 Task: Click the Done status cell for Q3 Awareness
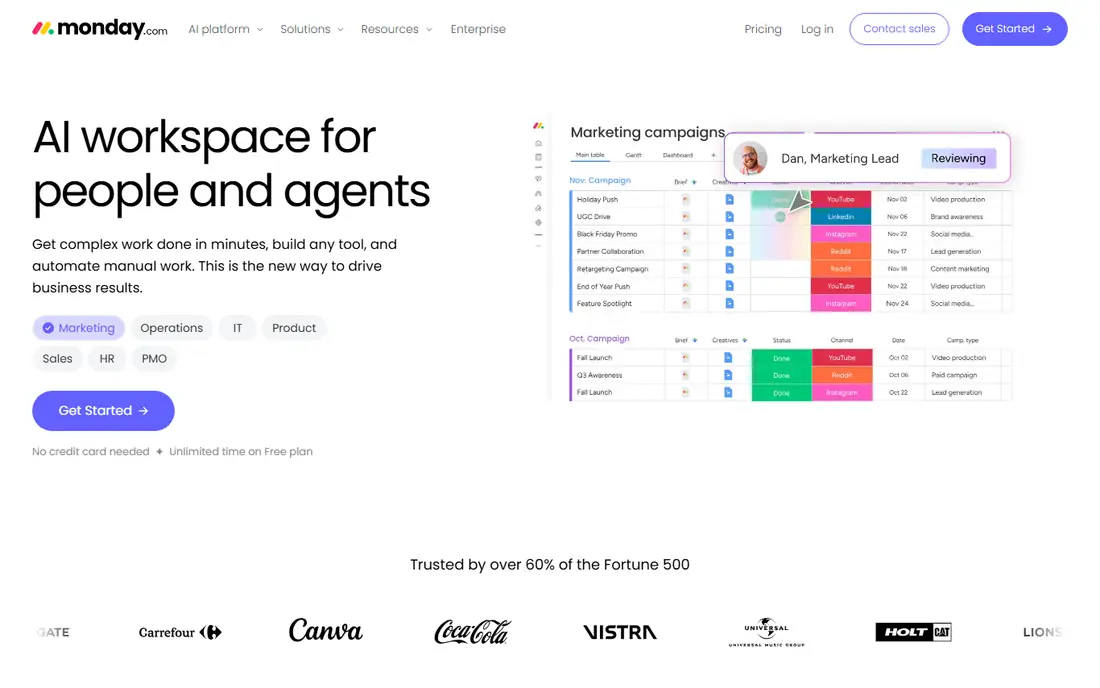[x=781, y=375]
